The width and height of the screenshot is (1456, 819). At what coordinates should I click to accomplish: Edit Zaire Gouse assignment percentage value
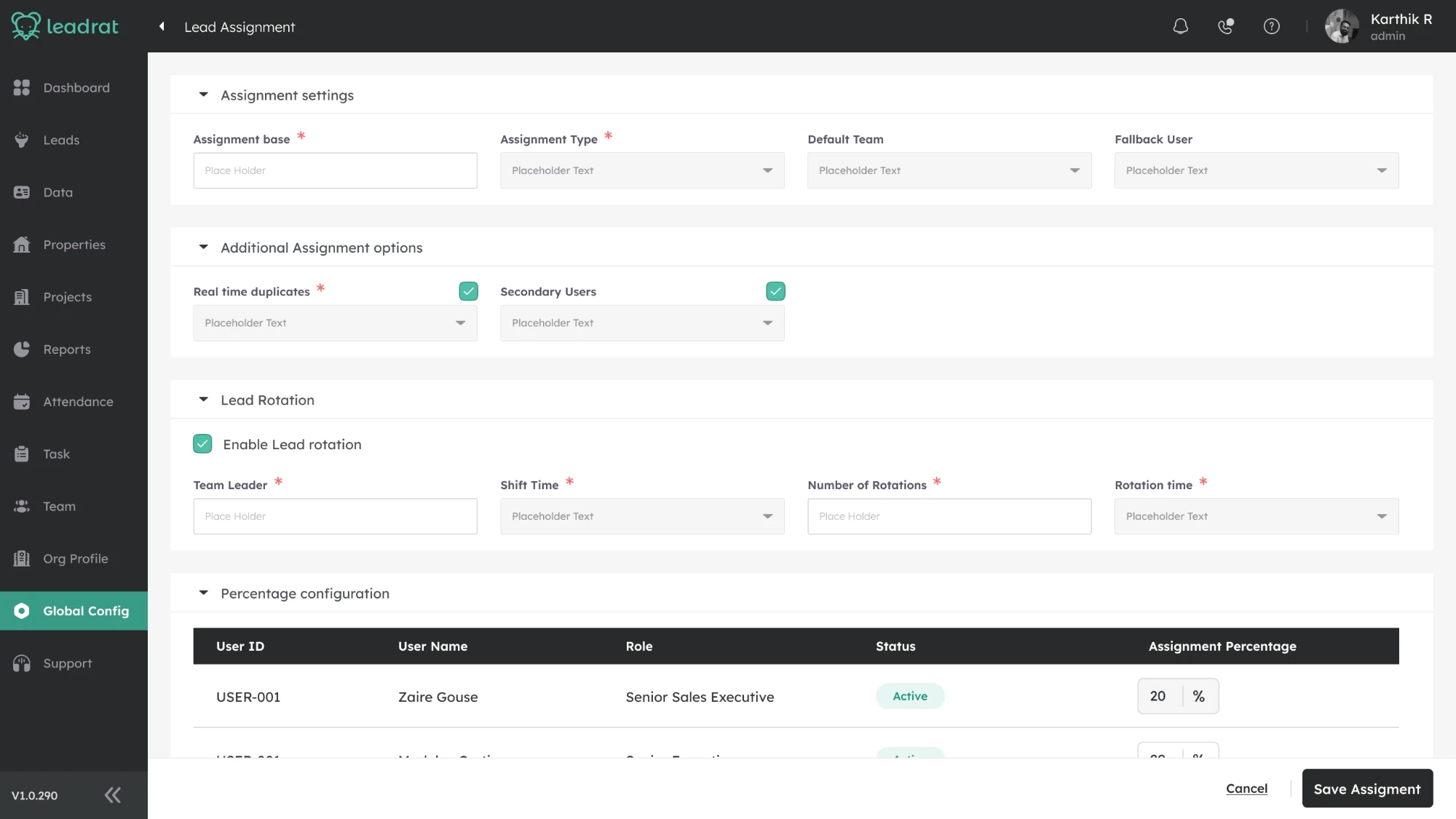coord(1160,697)
